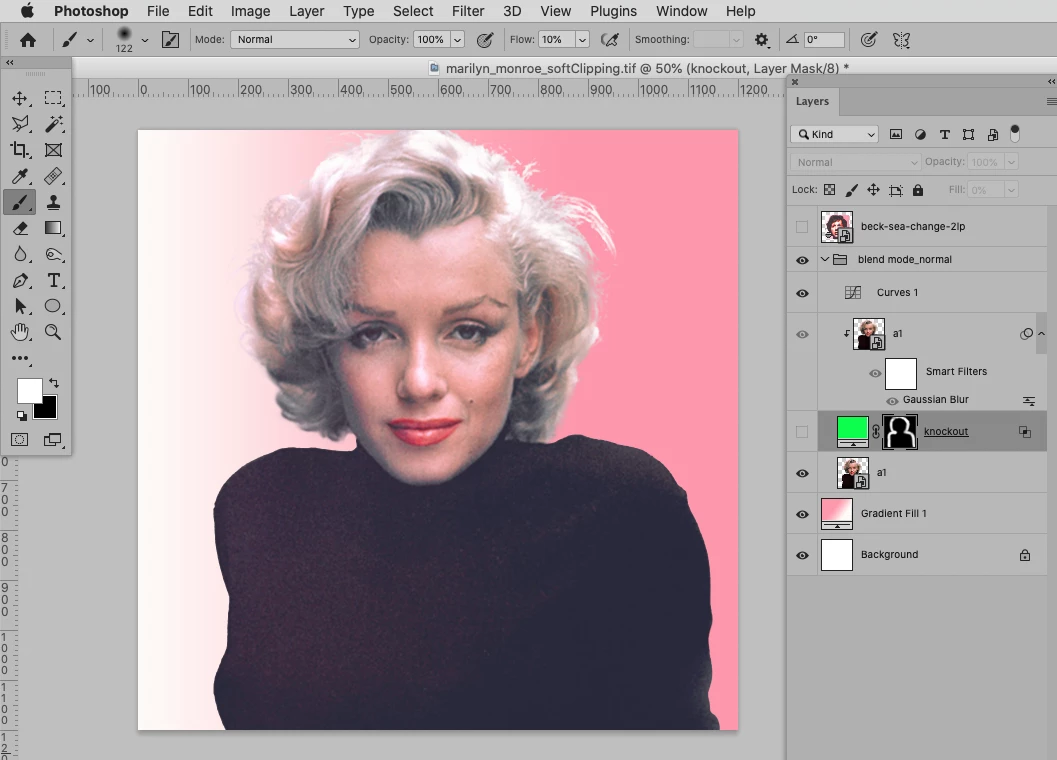Switch to the Layers panel tab
Viewport: 1057px width, 760px height.
pyautogui.click(x=812, y=101)
